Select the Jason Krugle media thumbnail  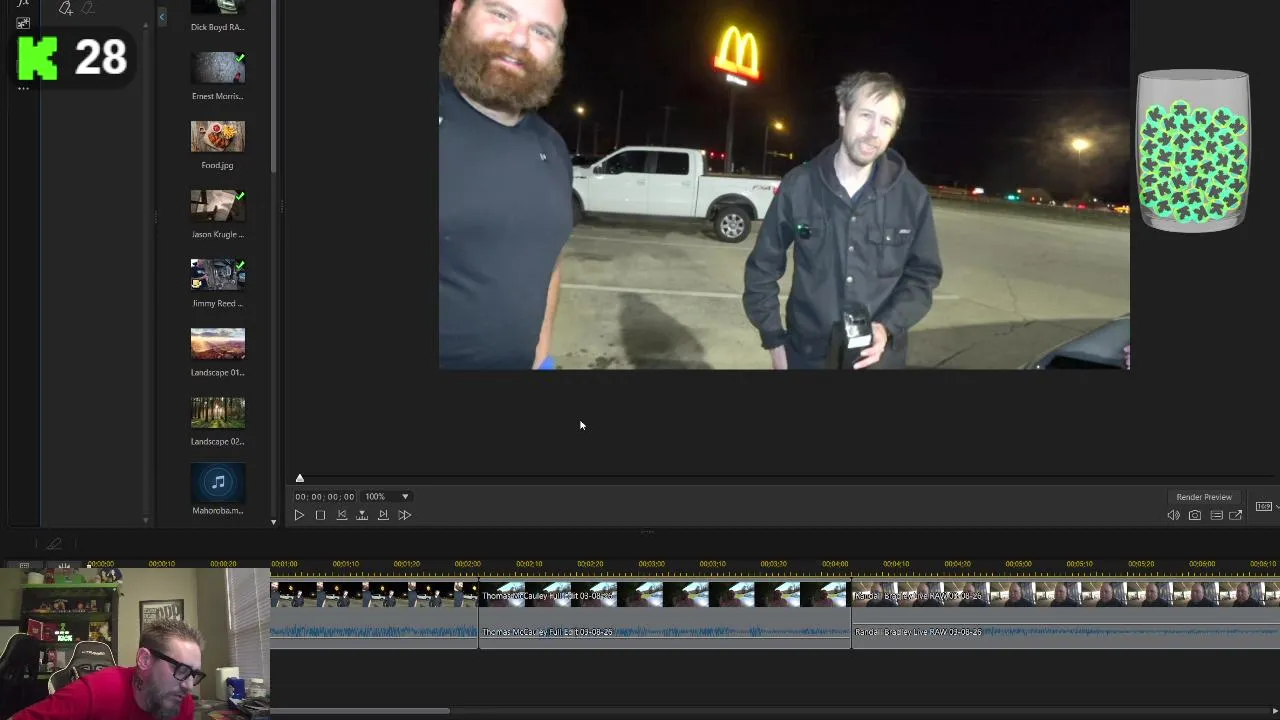click(218, 206)
